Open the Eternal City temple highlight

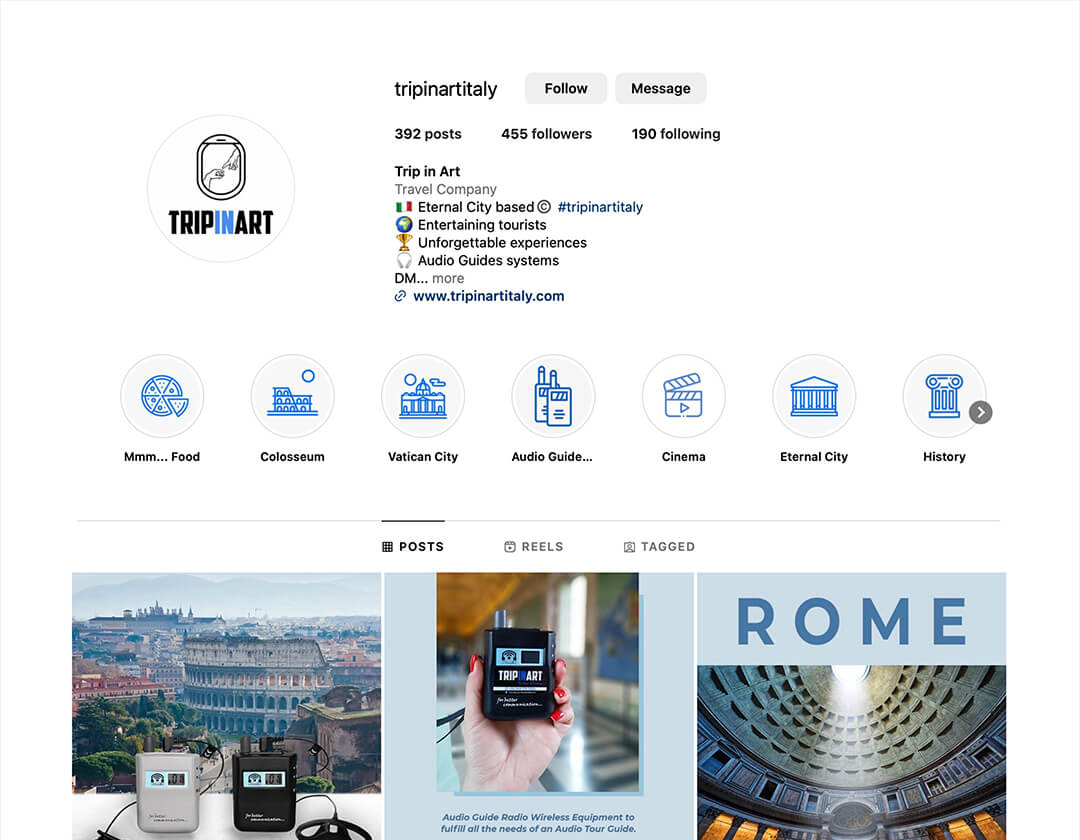pyautogui.click(x=814, y=396)
